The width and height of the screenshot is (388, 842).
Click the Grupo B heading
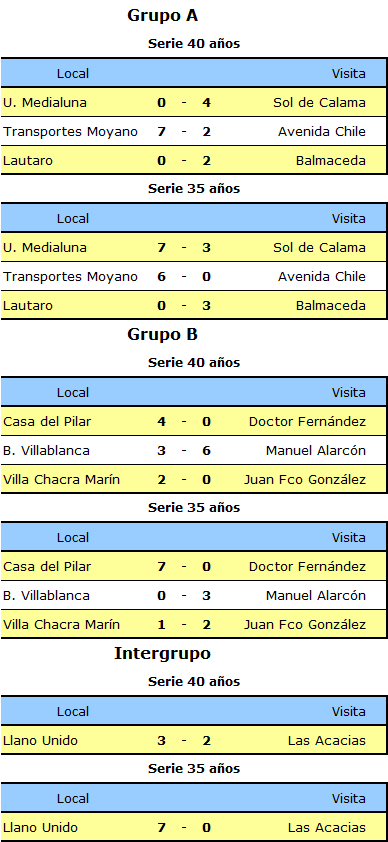click(x=163, y=335)
